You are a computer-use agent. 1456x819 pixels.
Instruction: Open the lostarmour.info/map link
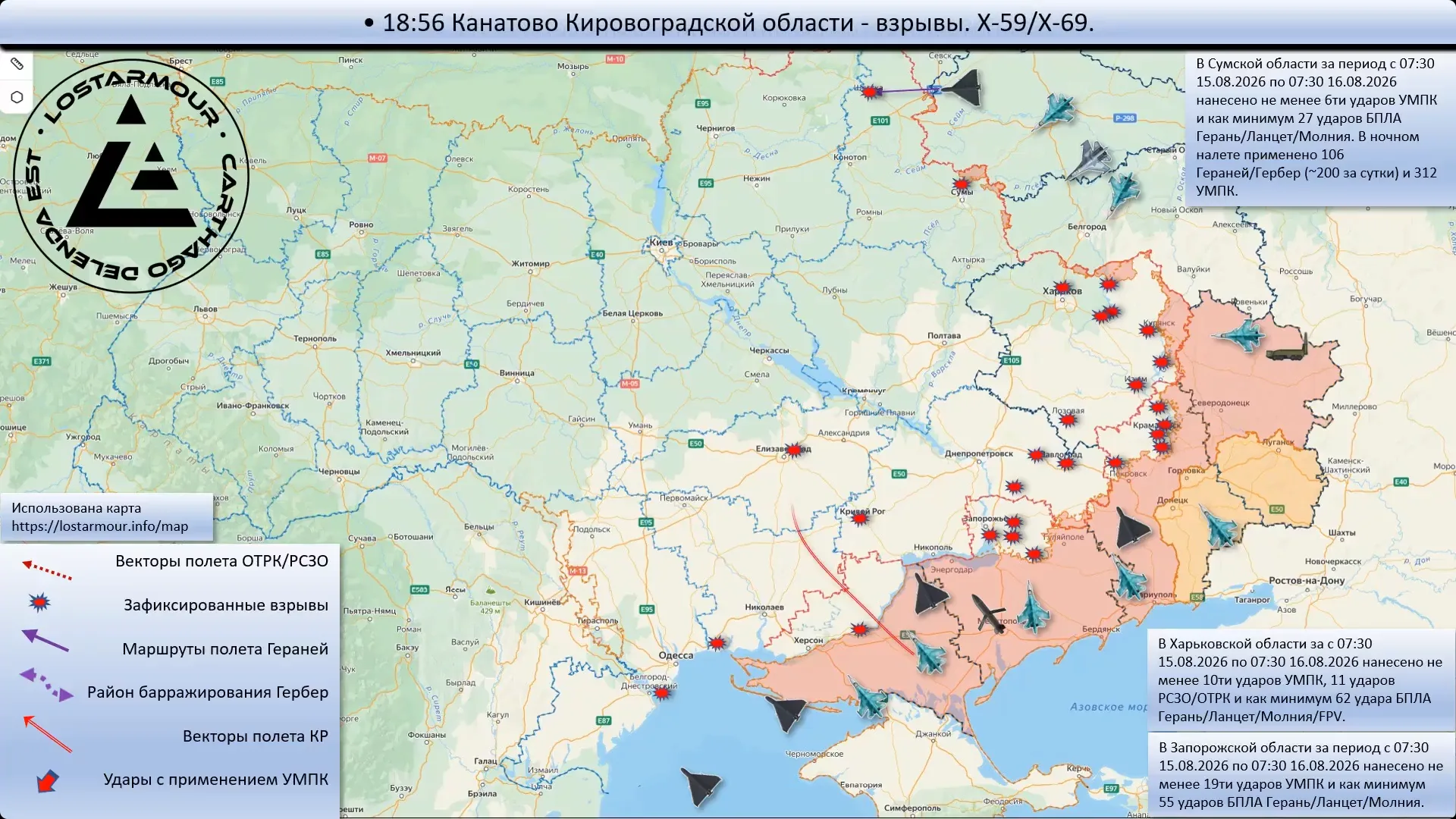click(99, 526)
